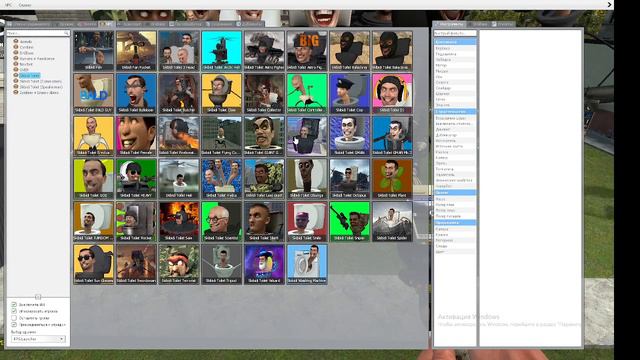Choose the Skibidi Toilet Scientist icon

tap(222, 221)
